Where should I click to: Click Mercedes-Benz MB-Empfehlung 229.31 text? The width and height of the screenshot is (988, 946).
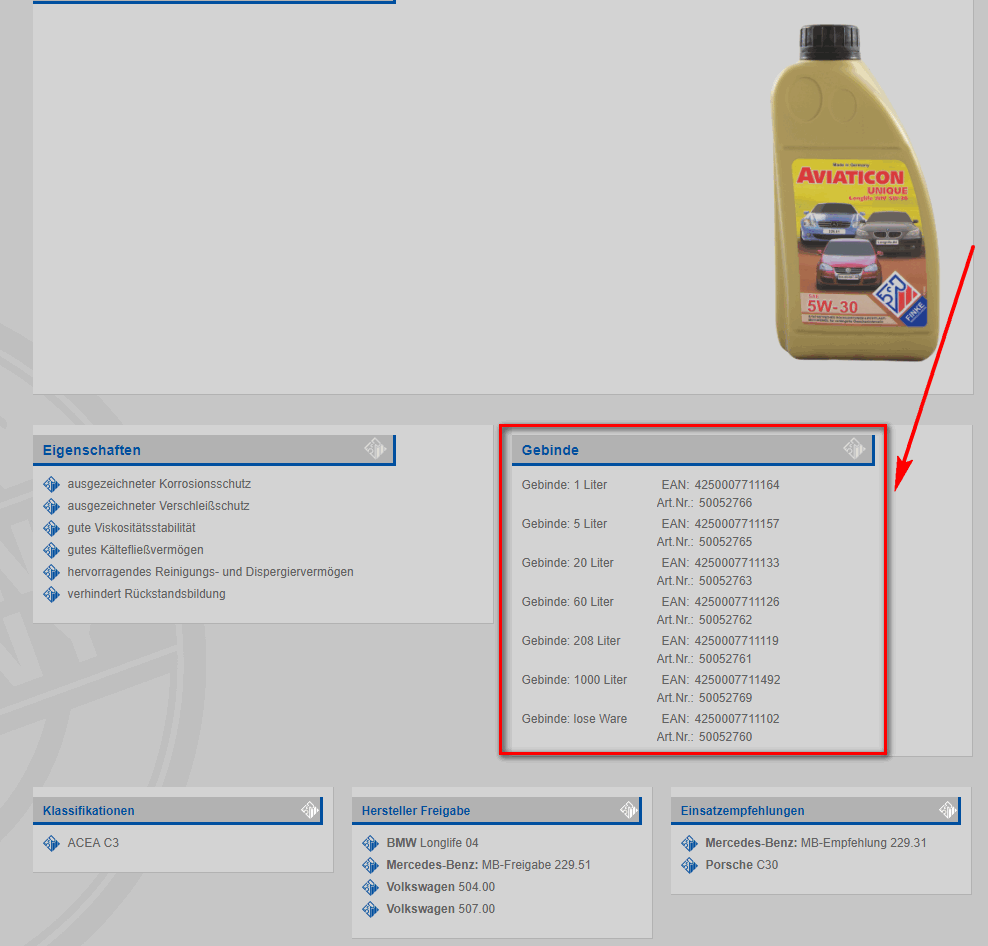coord(816,843)
